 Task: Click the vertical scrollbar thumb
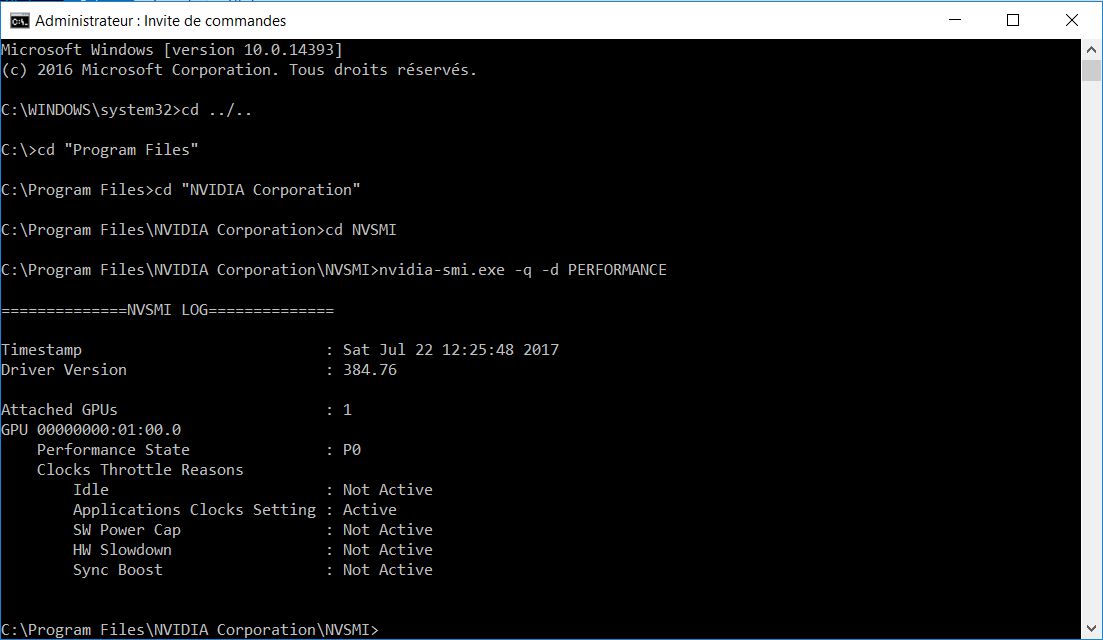(1092, 70)
